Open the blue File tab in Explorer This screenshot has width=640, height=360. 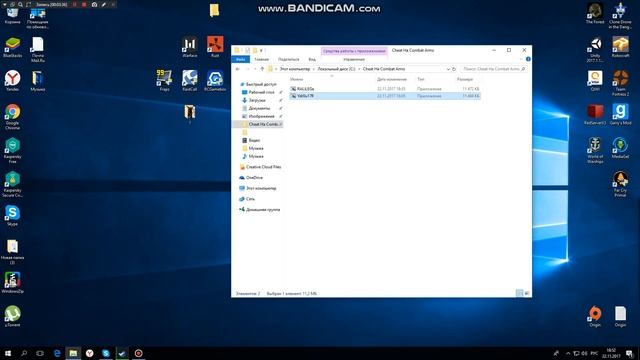(240, 59)
